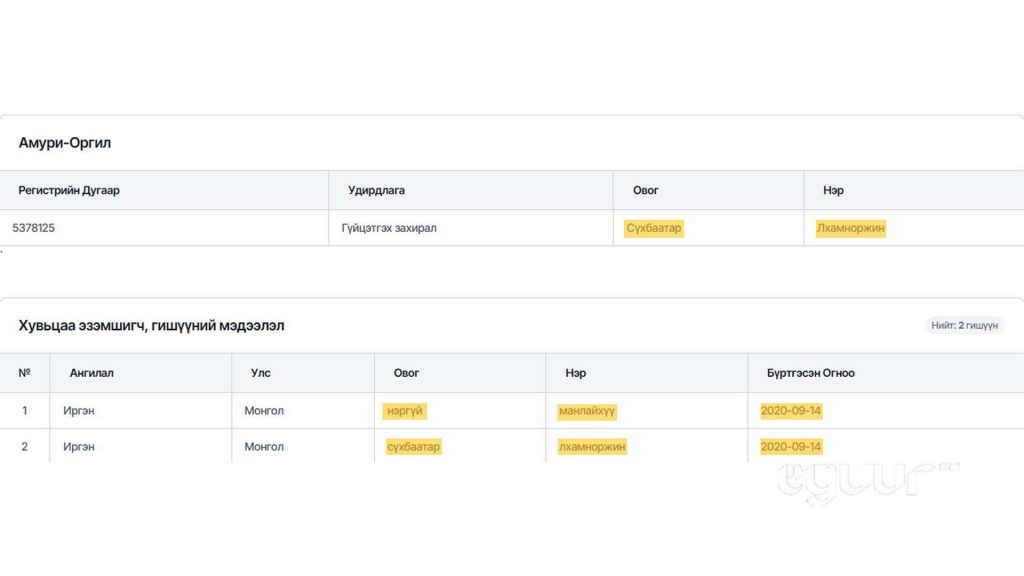Click the Регистрийн Дугаар column header
This screenshot has height=576, width=1024.
69,190
